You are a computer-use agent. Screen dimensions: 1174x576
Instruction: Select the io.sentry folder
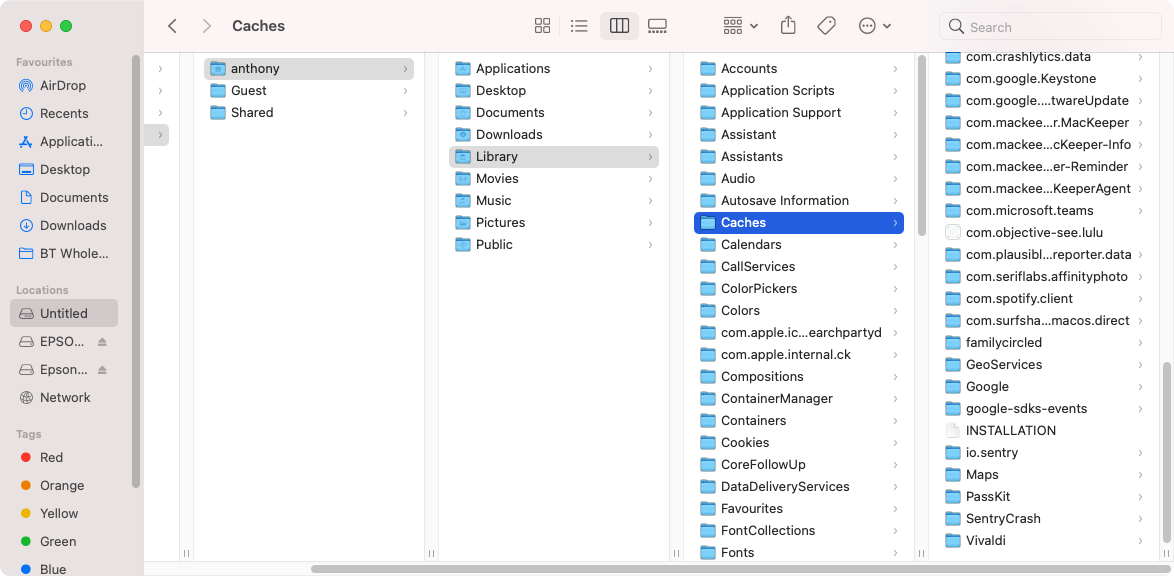[x=1044, y=452]
